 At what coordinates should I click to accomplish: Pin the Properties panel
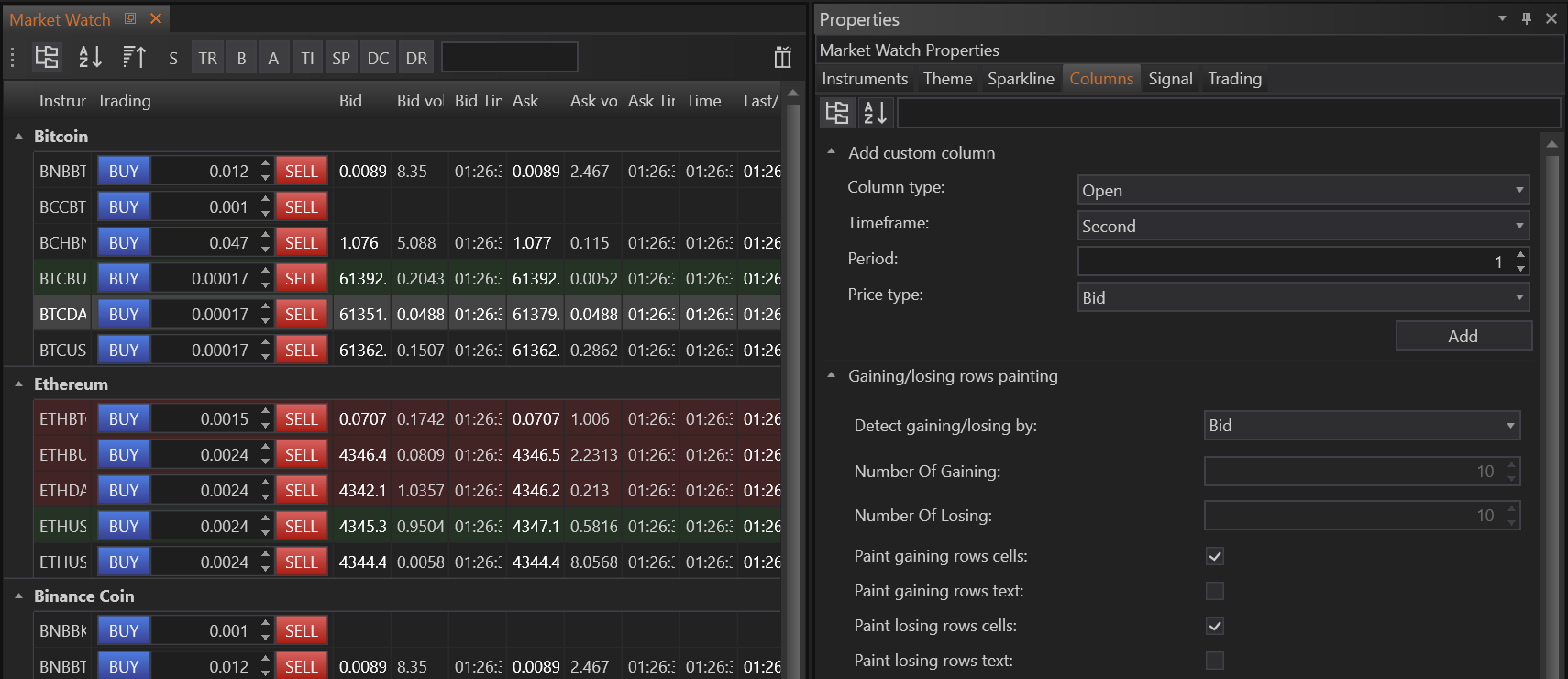(x=1527, y=18)
